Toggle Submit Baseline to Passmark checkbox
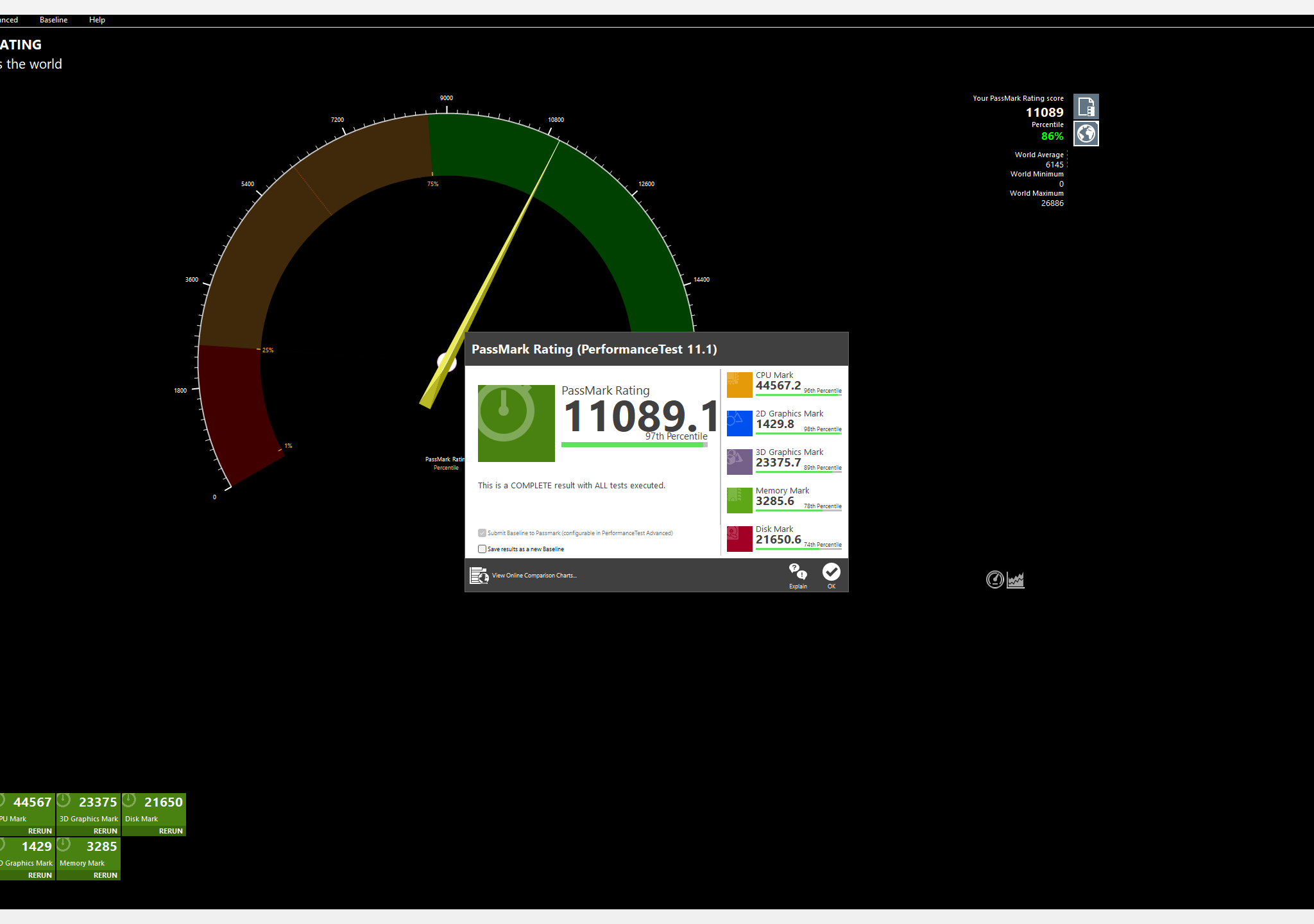This screenshot has width=1314, height=924. coord(482,533)
